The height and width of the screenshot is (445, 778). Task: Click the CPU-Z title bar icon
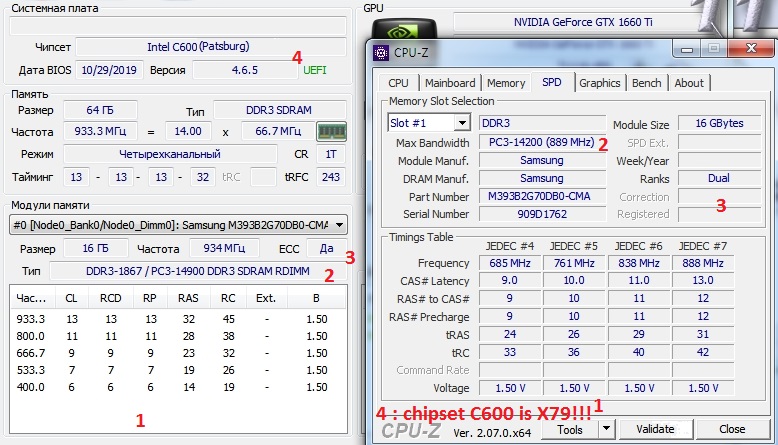[x=381, y=52]
